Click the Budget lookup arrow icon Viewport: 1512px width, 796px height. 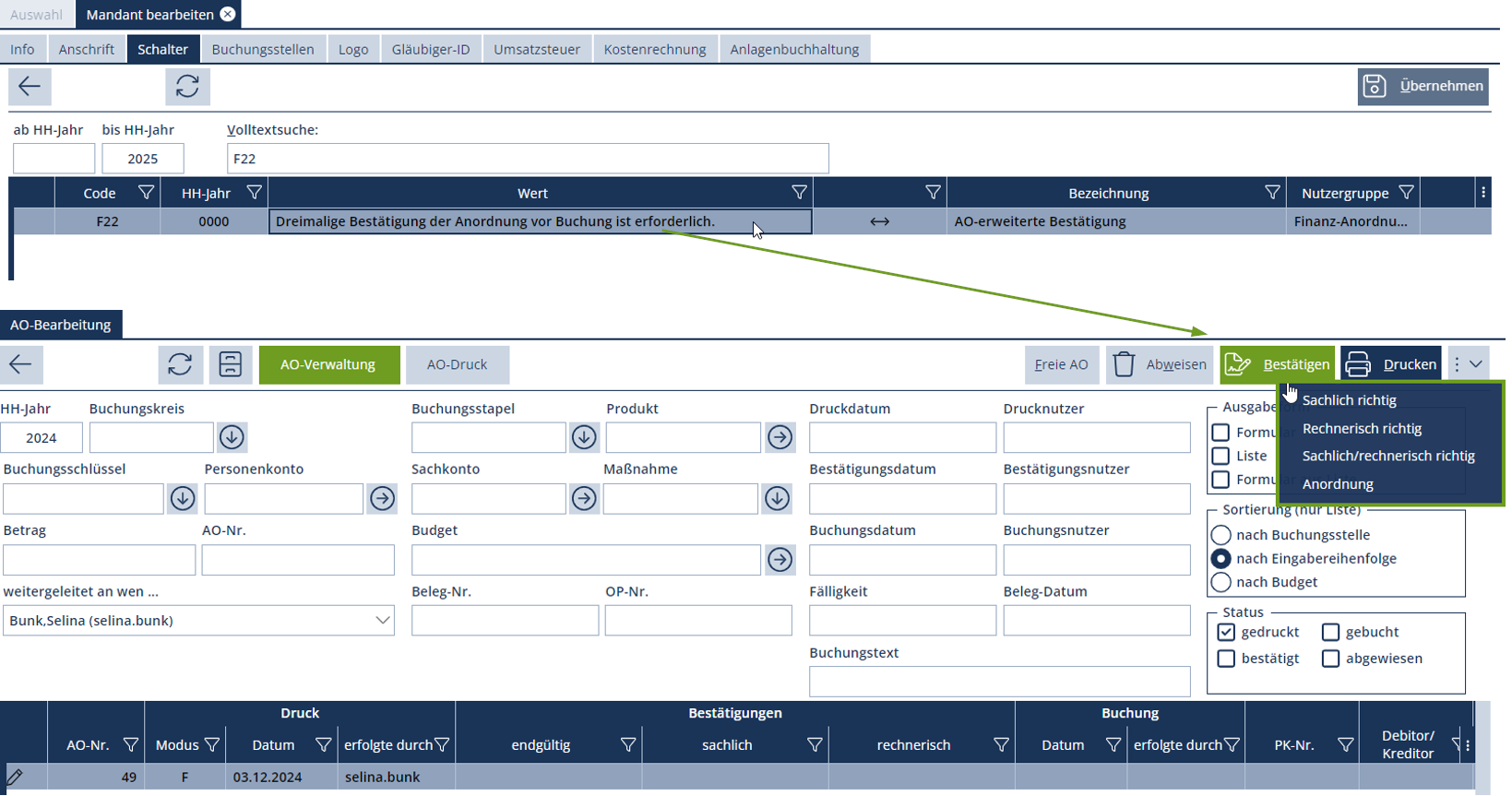click(780, 560)
